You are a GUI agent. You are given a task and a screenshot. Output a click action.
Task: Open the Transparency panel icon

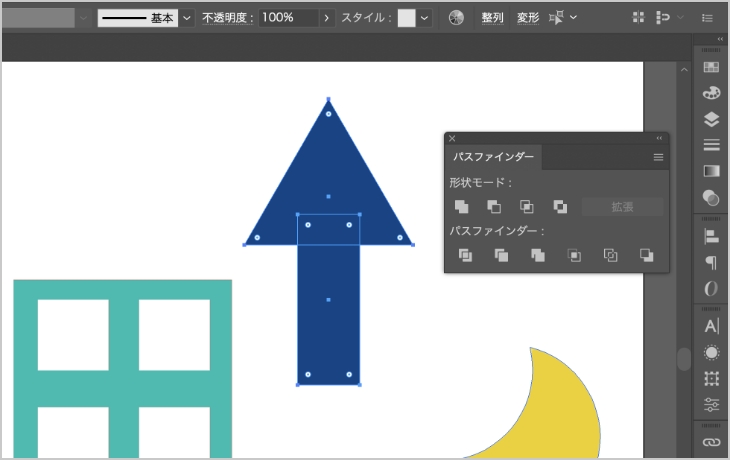(711, 198)
